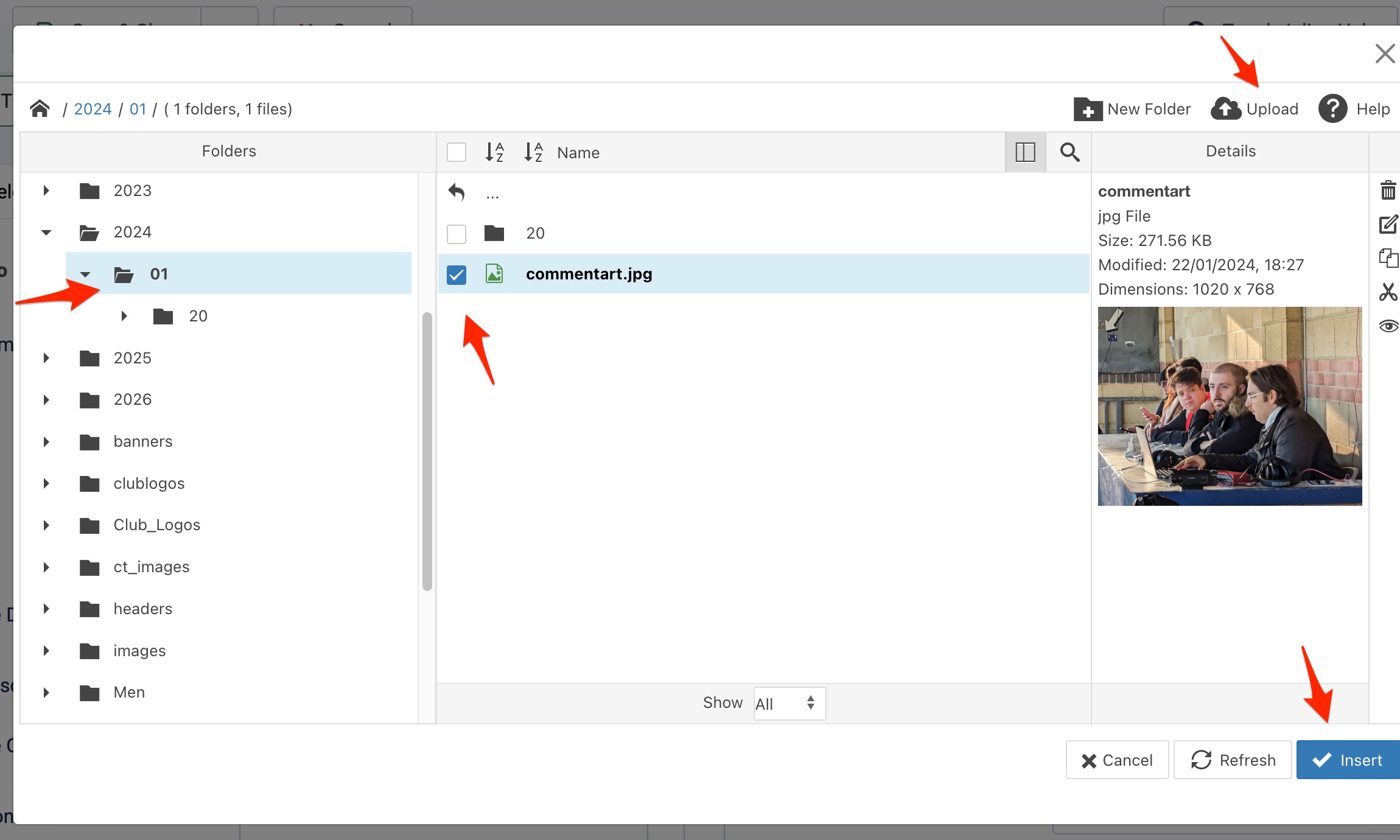
Task: Click the scissors cut icon
Action: (1388, 292)
